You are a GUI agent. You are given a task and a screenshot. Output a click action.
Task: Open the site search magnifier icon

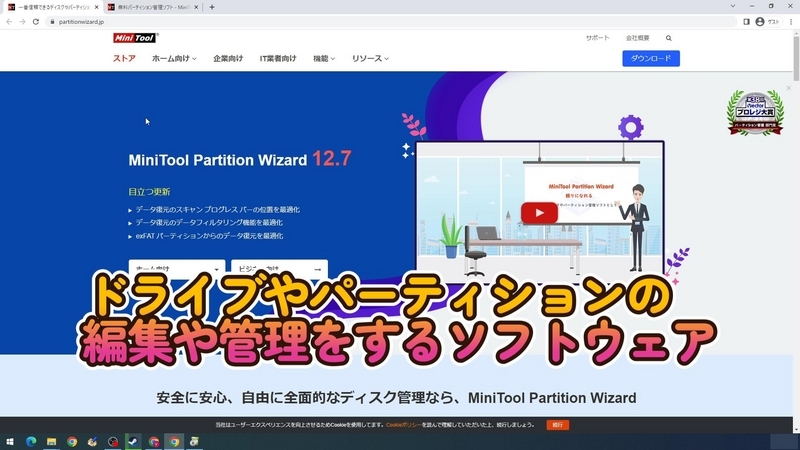point(668,38)
